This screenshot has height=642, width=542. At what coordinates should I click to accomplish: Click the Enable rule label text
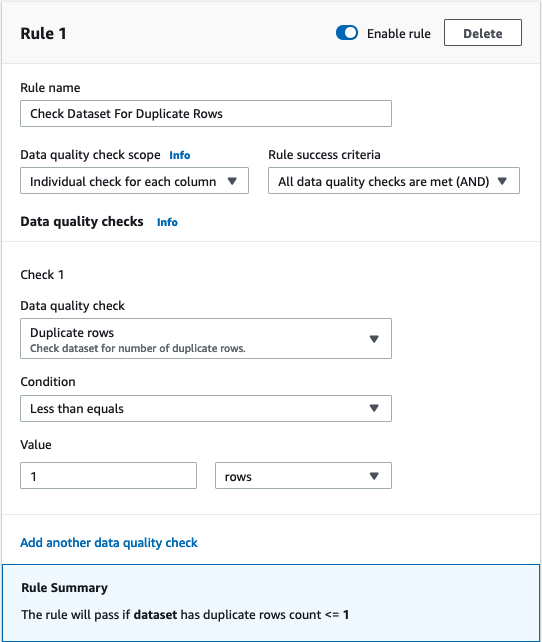pos(399,34)
